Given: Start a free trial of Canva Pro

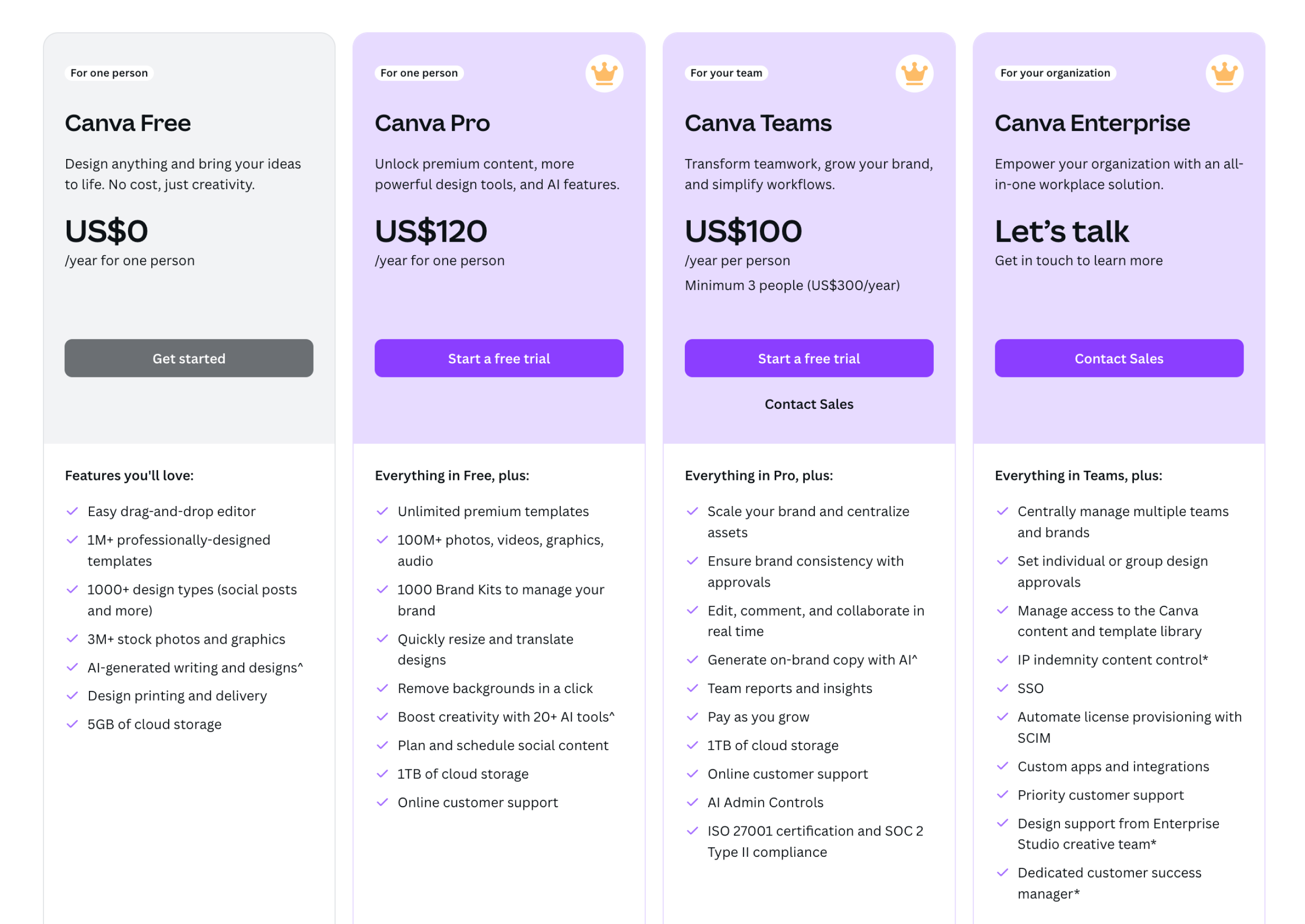Looking at the screenshot, I should pyautogui.click(x=499, y=358).
